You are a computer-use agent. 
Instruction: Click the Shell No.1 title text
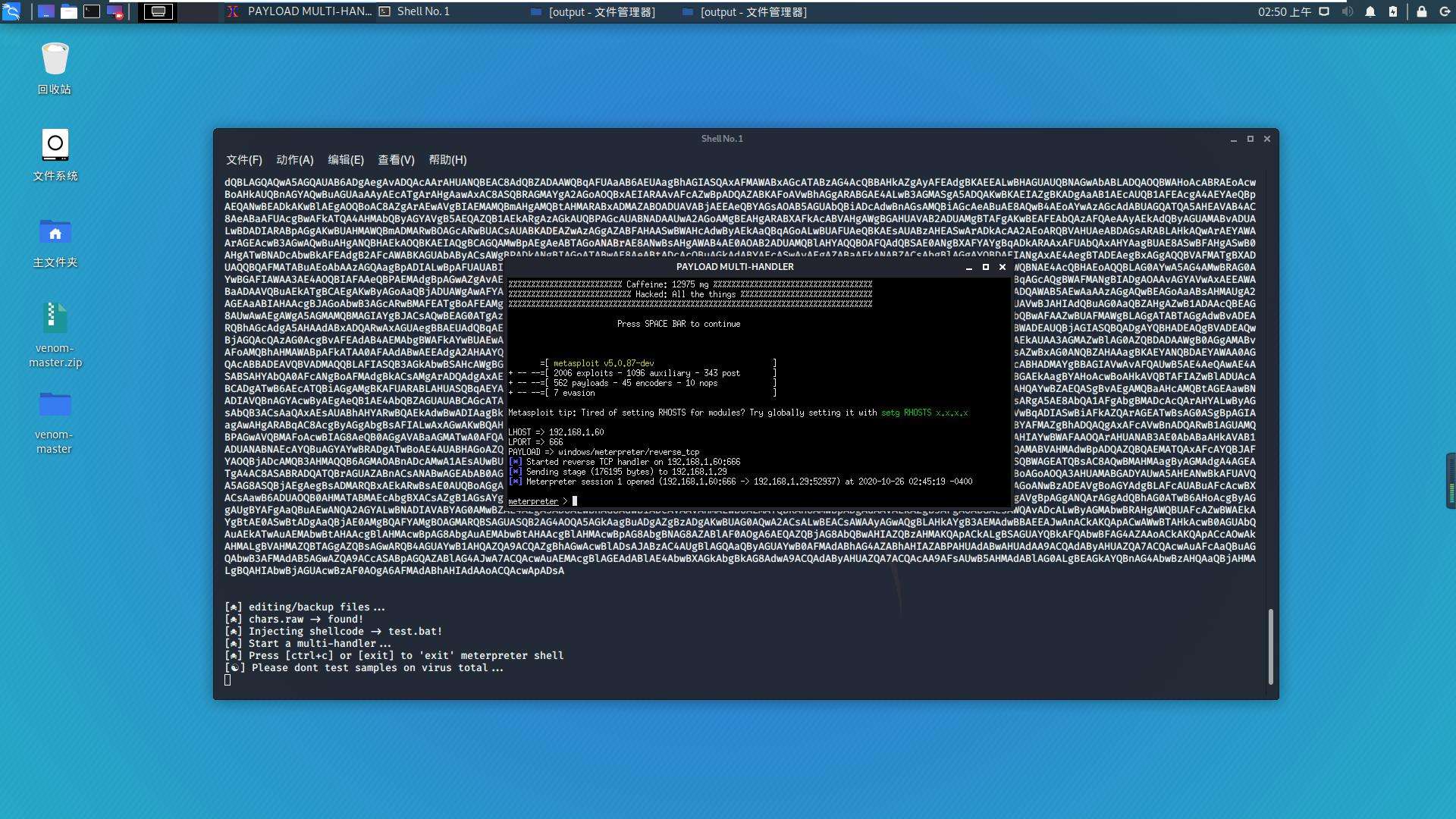click(722, 139)
